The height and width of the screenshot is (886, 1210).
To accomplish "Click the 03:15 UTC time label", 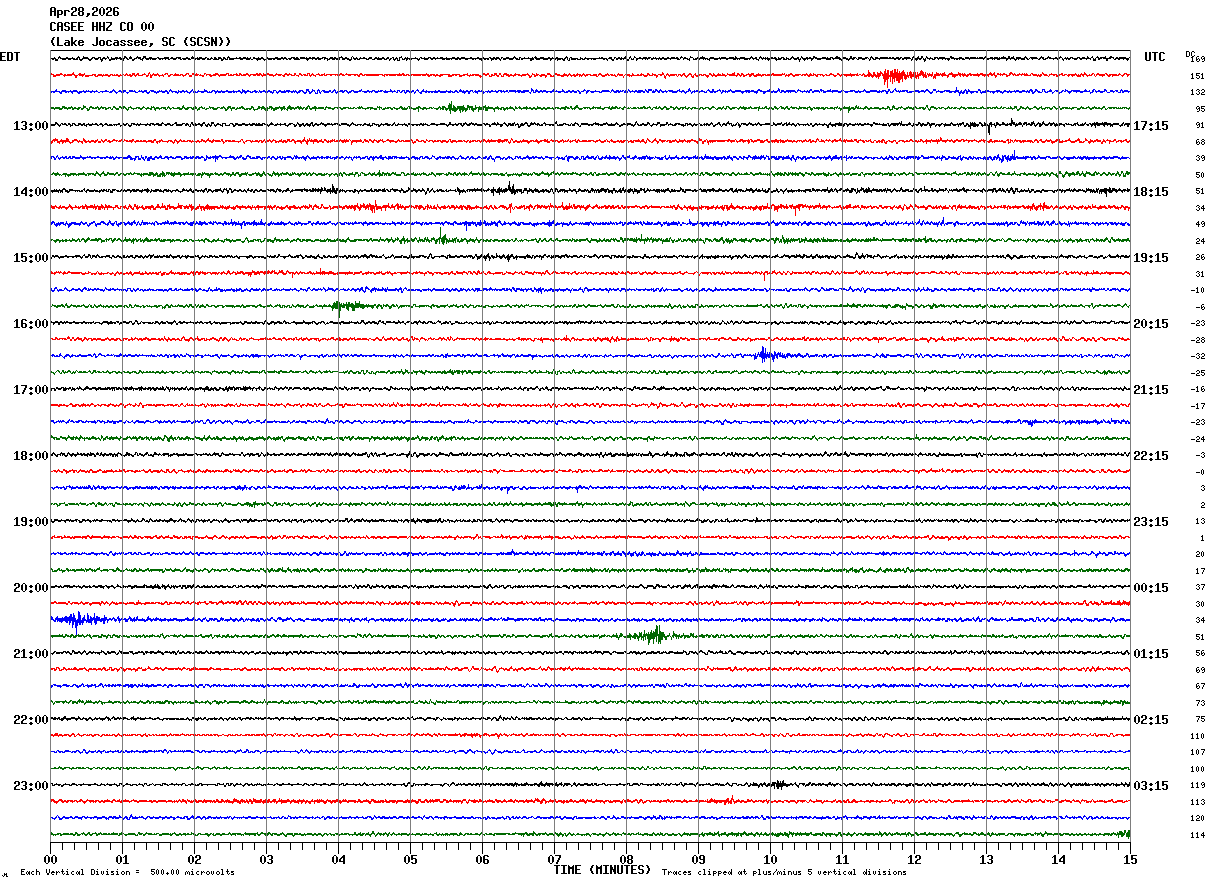I will [1150, 786].
